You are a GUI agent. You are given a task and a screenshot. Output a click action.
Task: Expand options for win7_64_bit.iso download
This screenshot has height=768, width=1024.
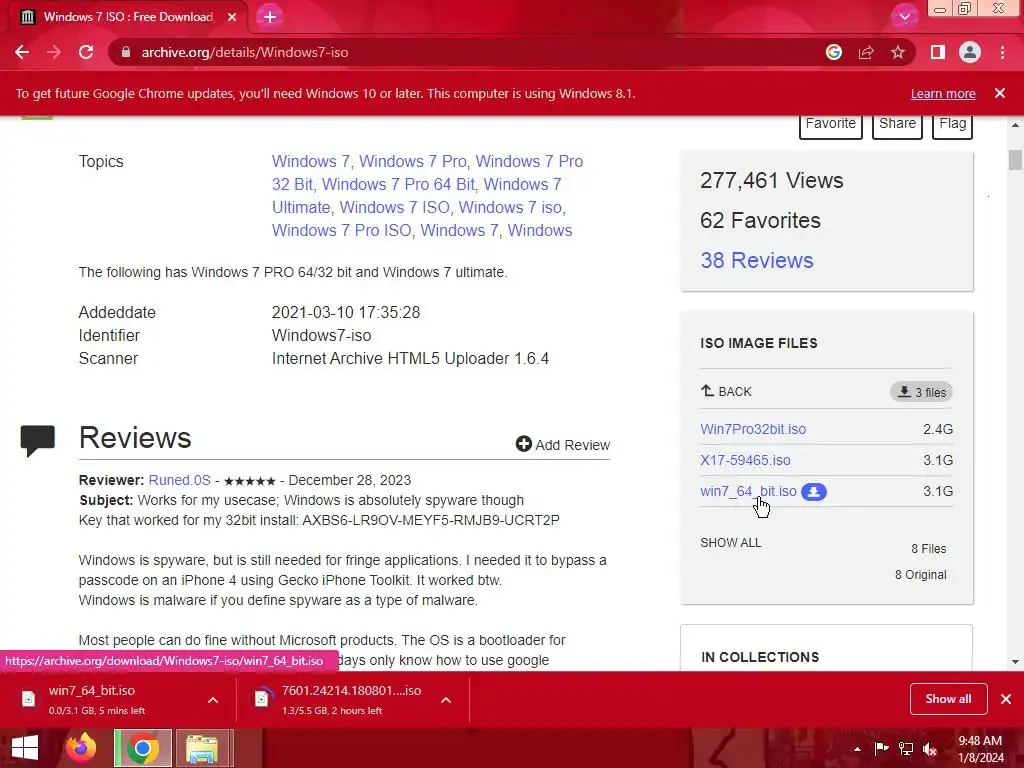[x=213, y=700]
